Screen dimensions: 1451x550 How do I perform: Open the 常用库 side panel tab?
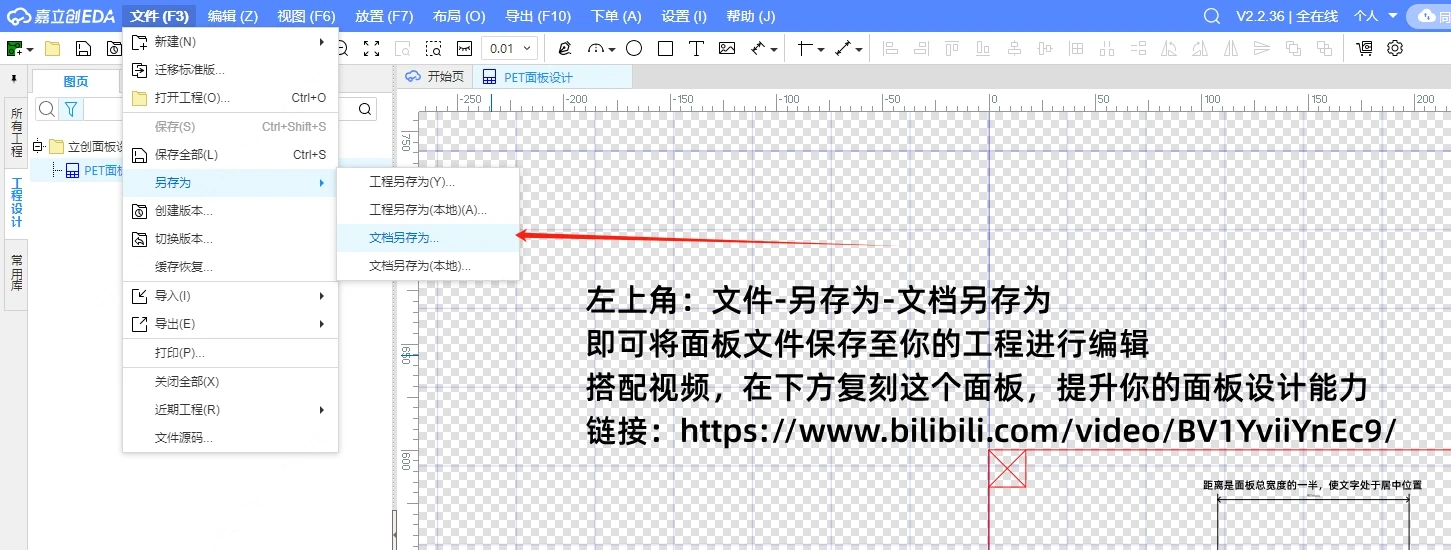point(16,273)
